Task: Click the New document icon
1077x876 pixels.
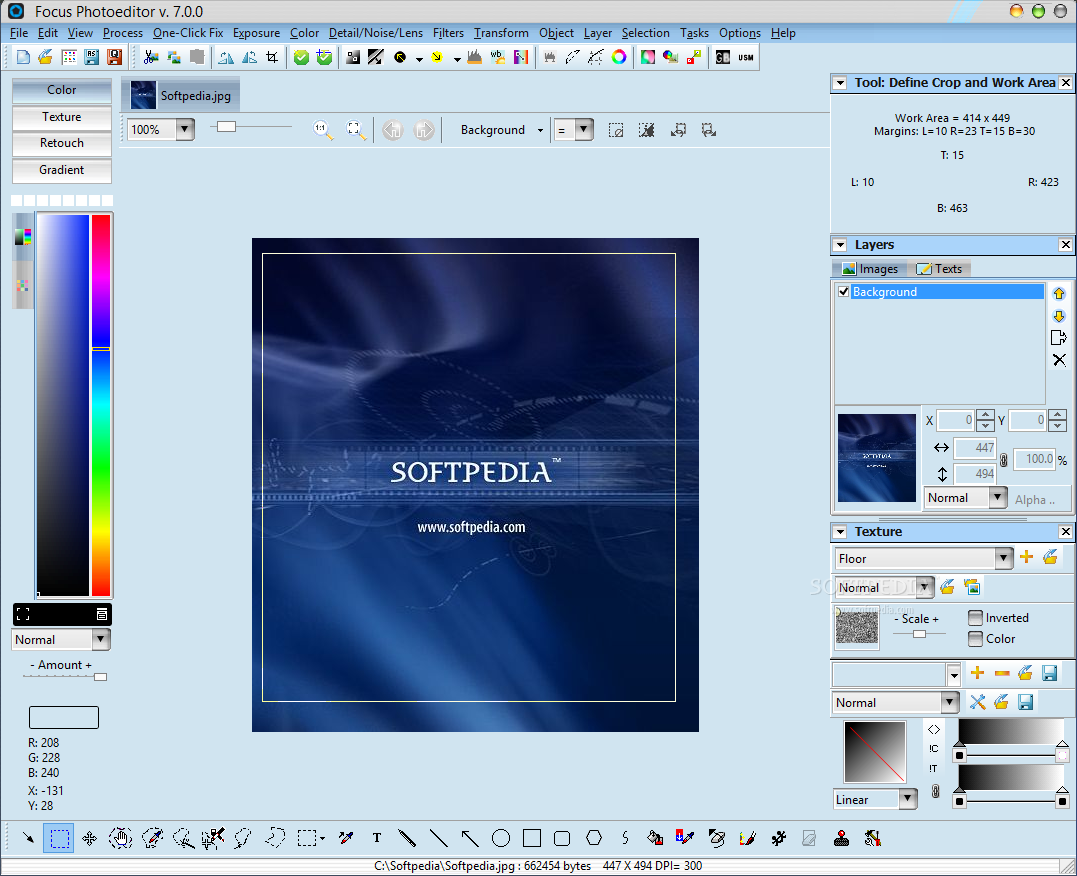Action: tap(23, 57)
